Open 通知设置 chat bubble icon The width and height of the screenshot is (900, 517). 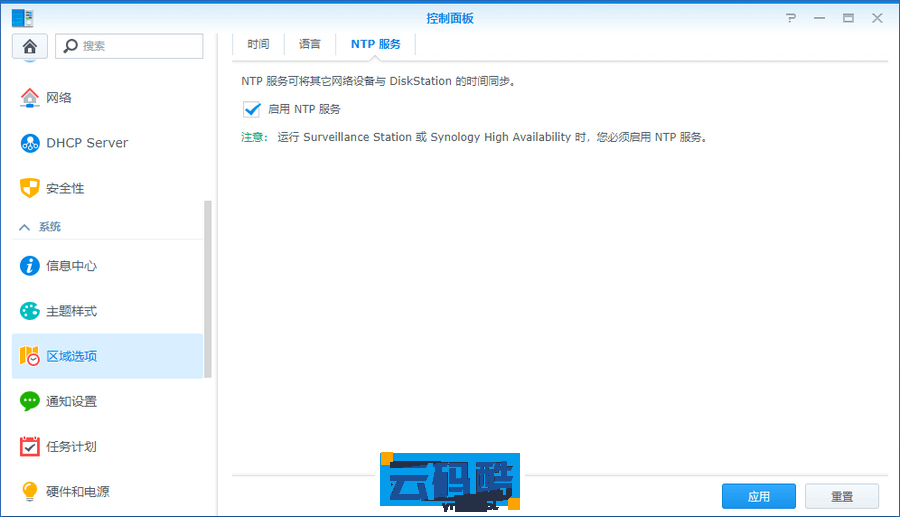[30, 401]
